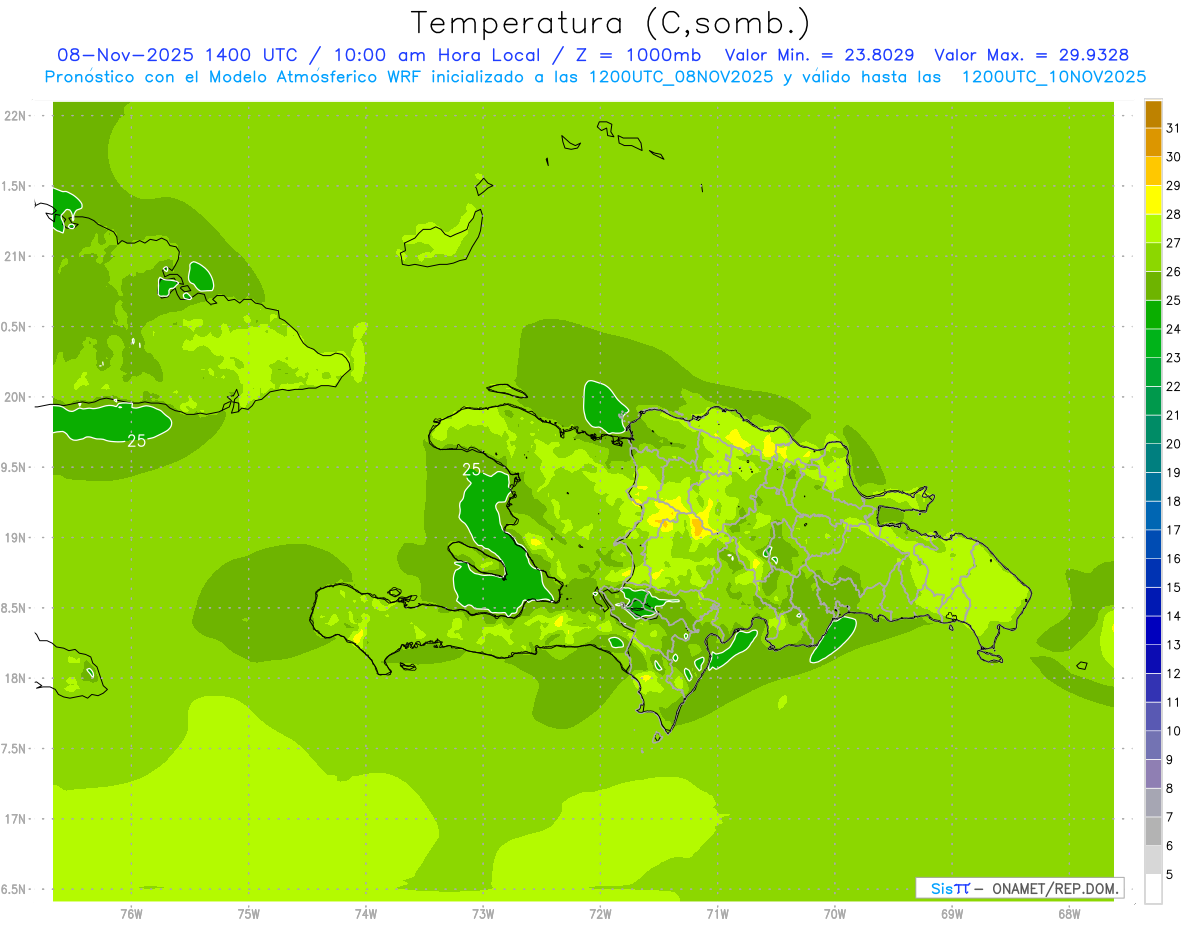Click the 76W longitude axis label

131,914
